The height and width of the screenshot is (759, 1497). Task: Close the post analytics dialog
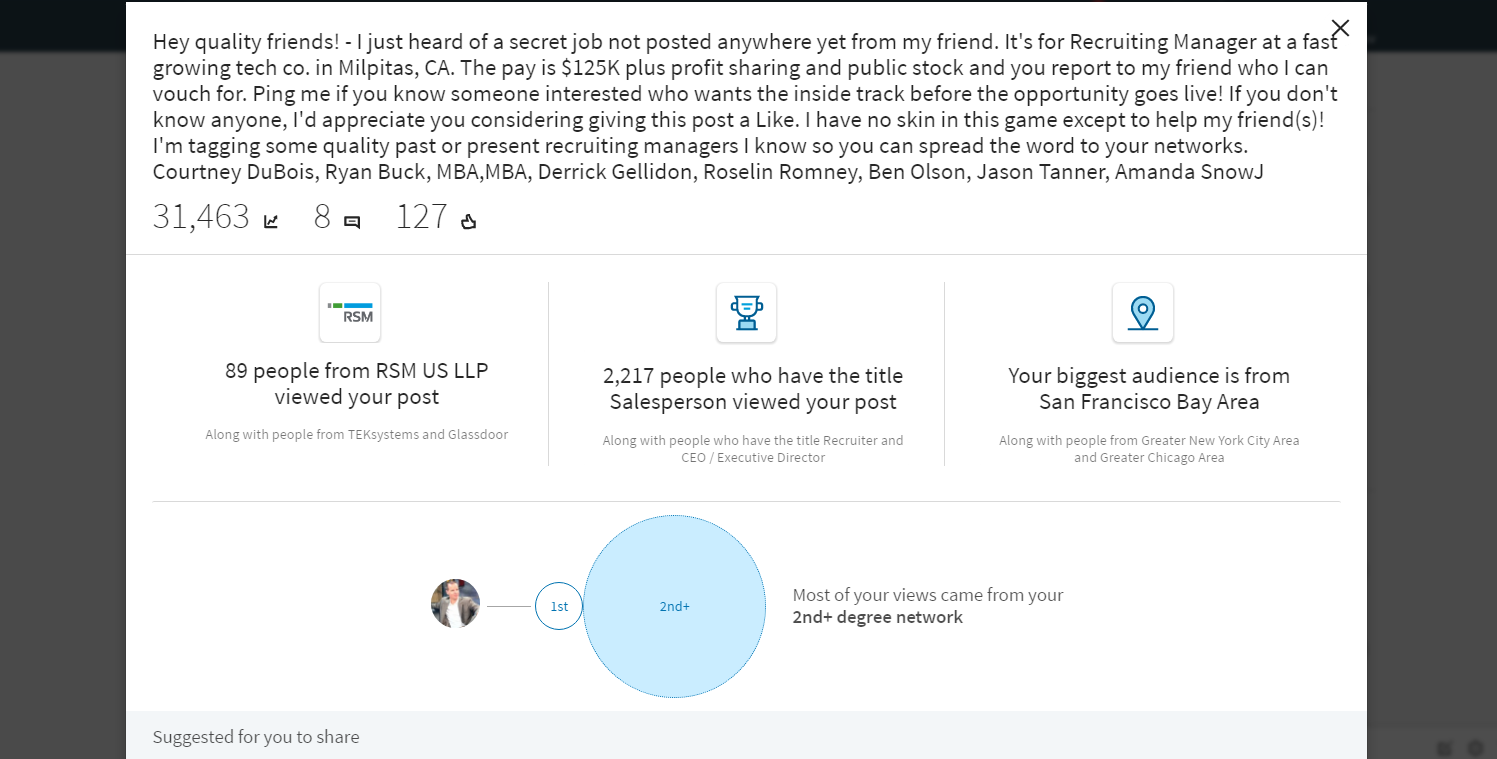1340,28
